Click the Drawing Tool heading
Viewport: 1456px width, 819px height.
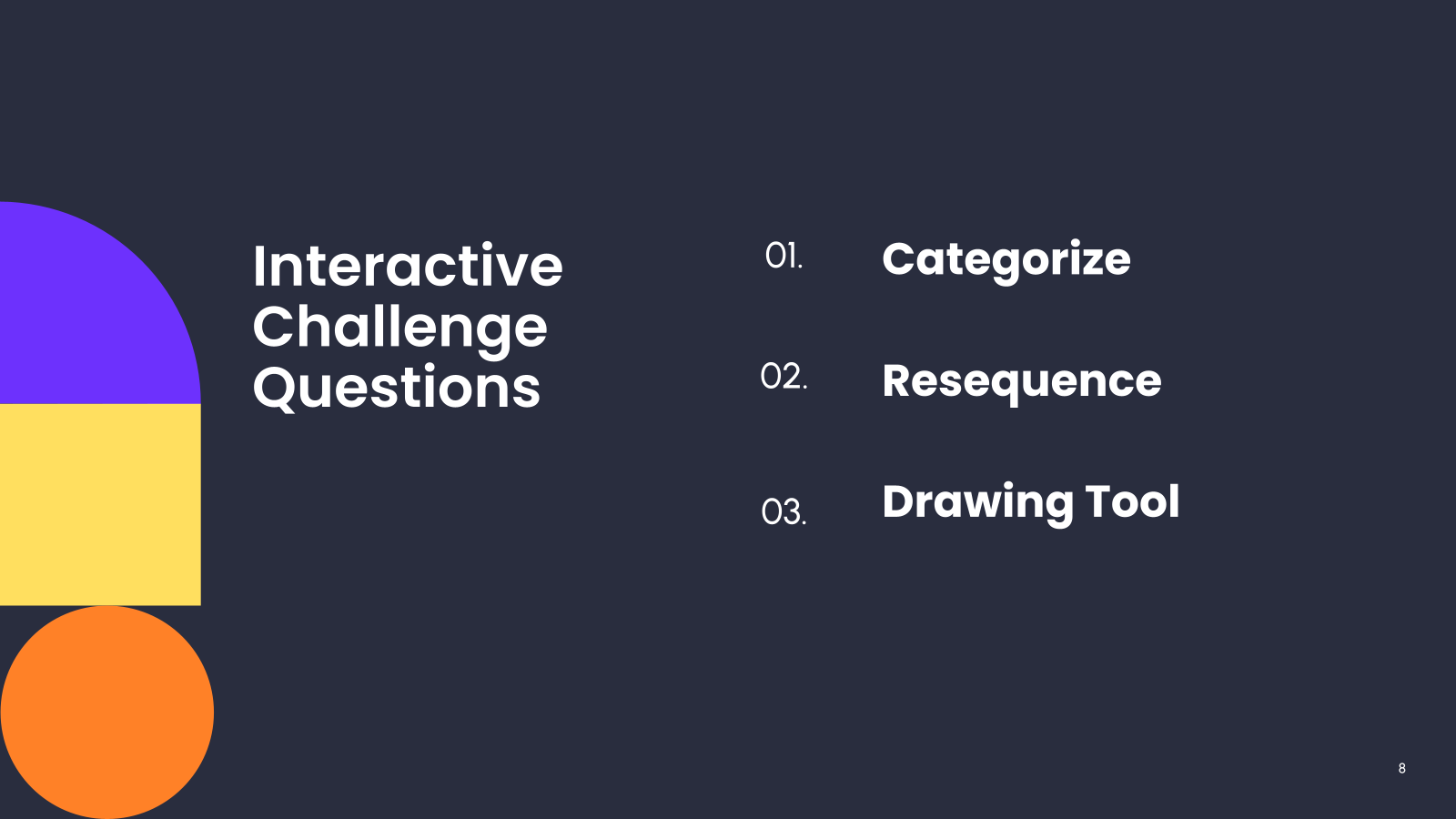click(1031, 502)
